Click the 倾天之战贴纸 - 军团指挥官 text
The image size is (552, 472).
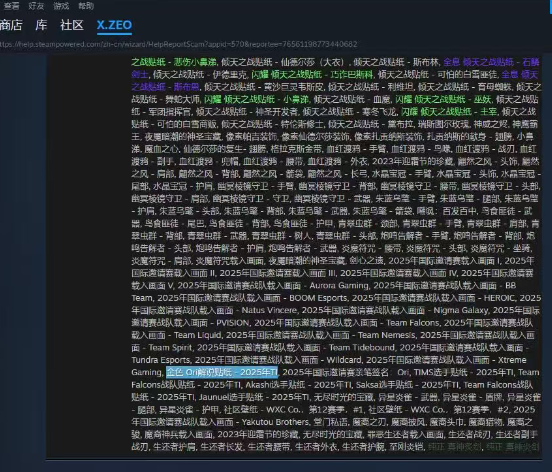click(335, 106)
